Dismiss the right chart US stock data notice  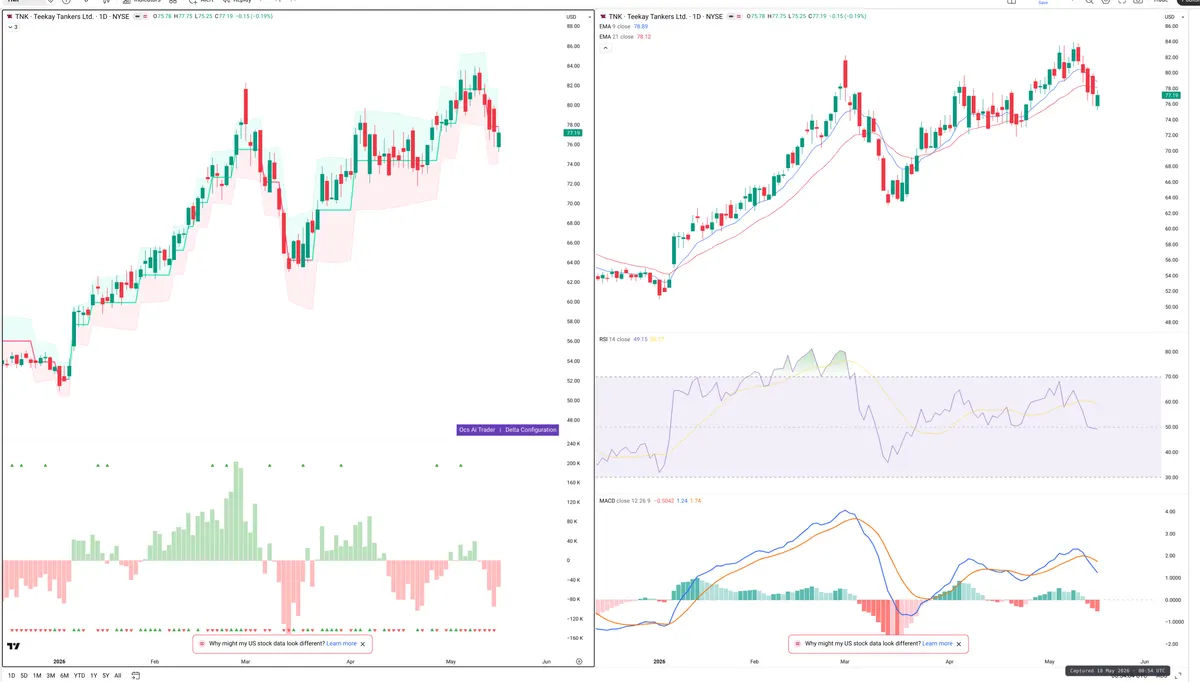(960, 644)
